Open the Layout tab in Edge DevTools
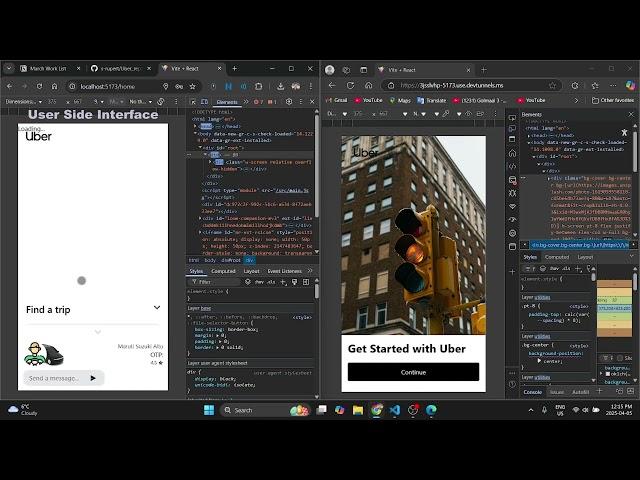Image resolution: width=640 pixels, height=480 pixels. pos(585,257)
